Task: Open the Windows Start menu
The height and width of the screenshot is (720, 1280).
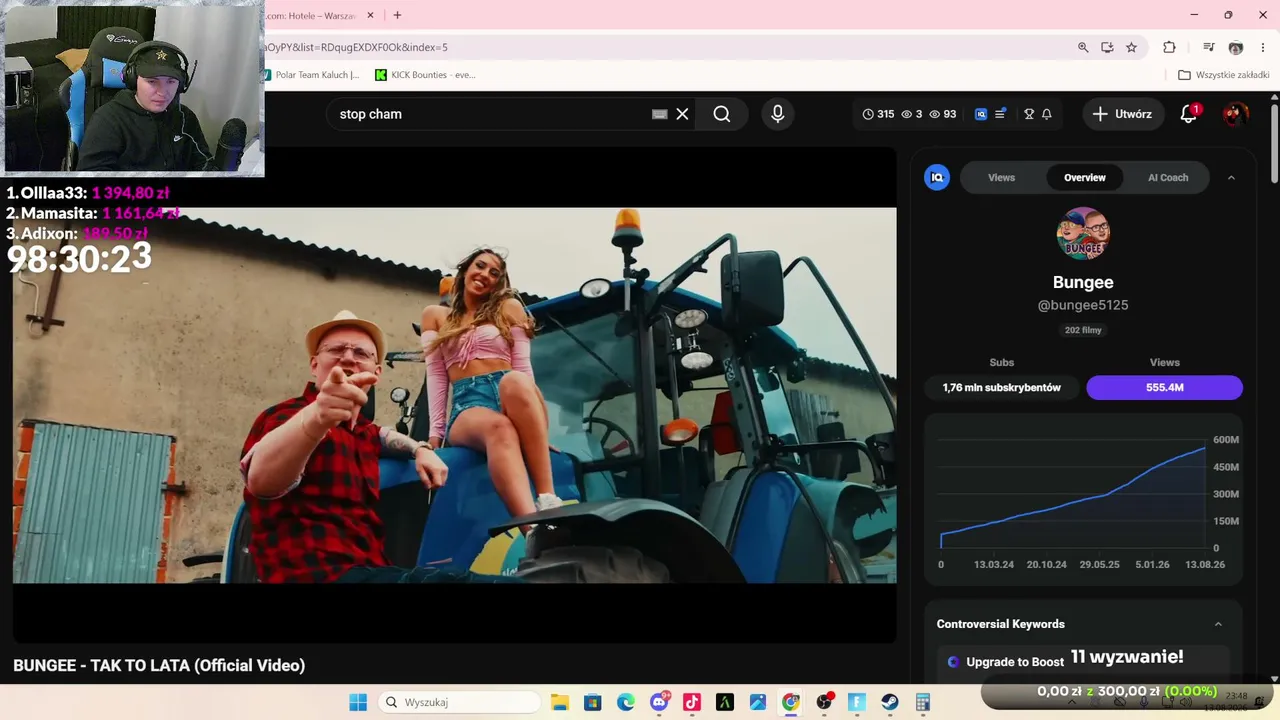Action: click(358, 702)
